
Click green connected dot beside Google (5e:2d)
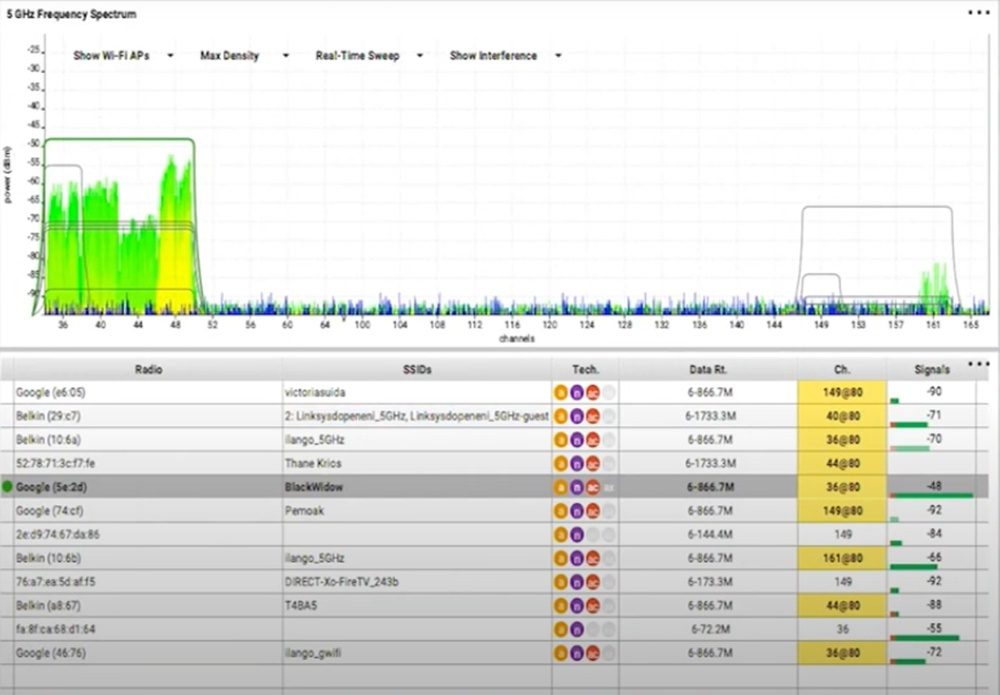(8, 487)
